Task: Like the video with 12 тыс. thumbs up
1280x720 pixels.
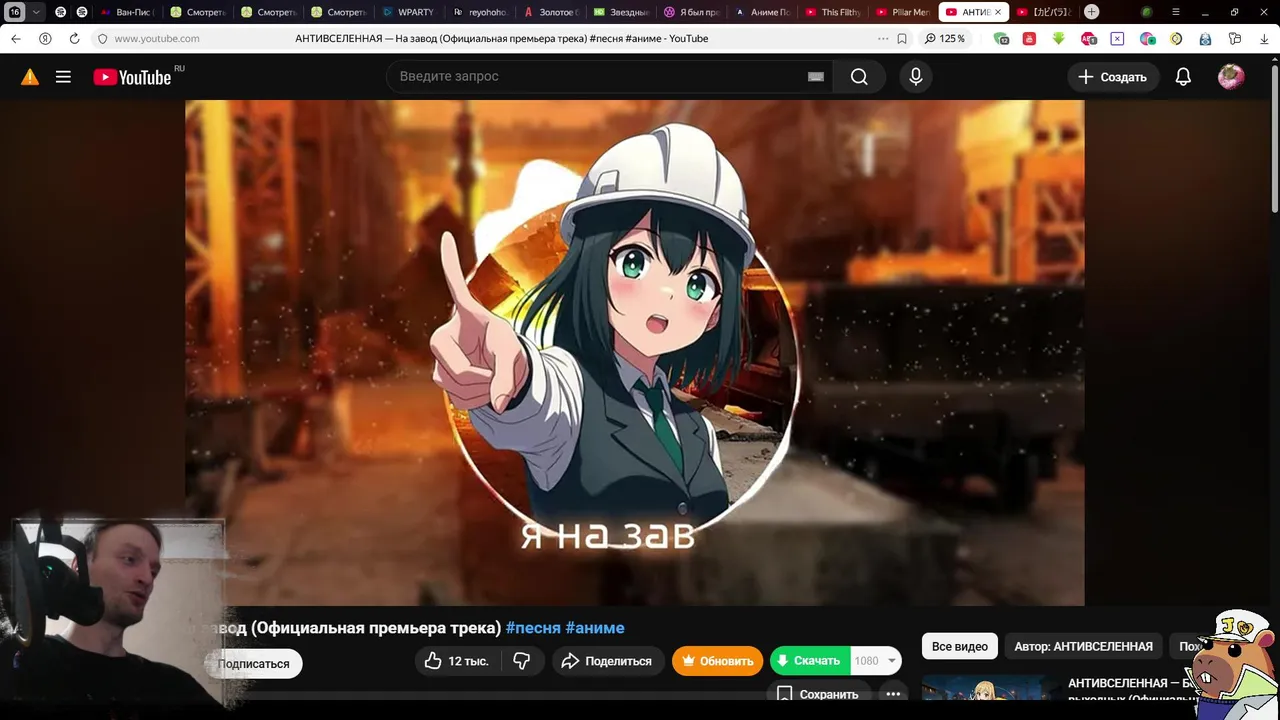Action: tap(457, 661)
